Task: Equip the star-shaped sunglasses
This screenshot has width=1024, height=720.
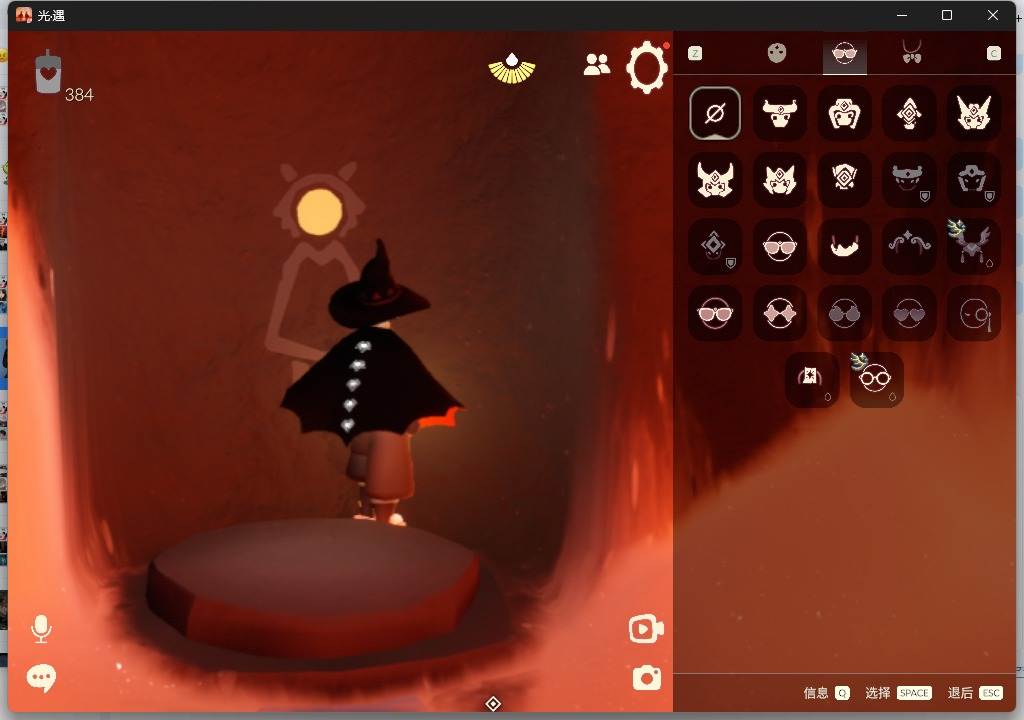Action: (780, 313)
